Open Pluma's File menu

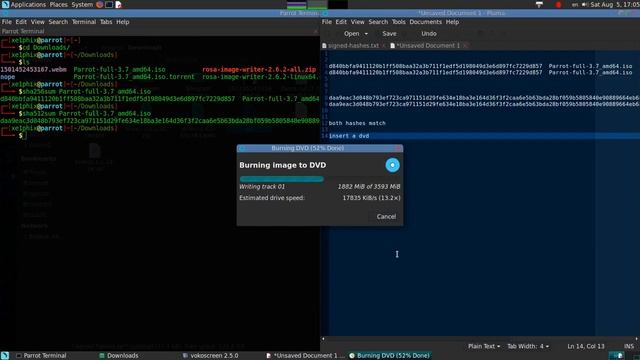click(x=327, y=22)
